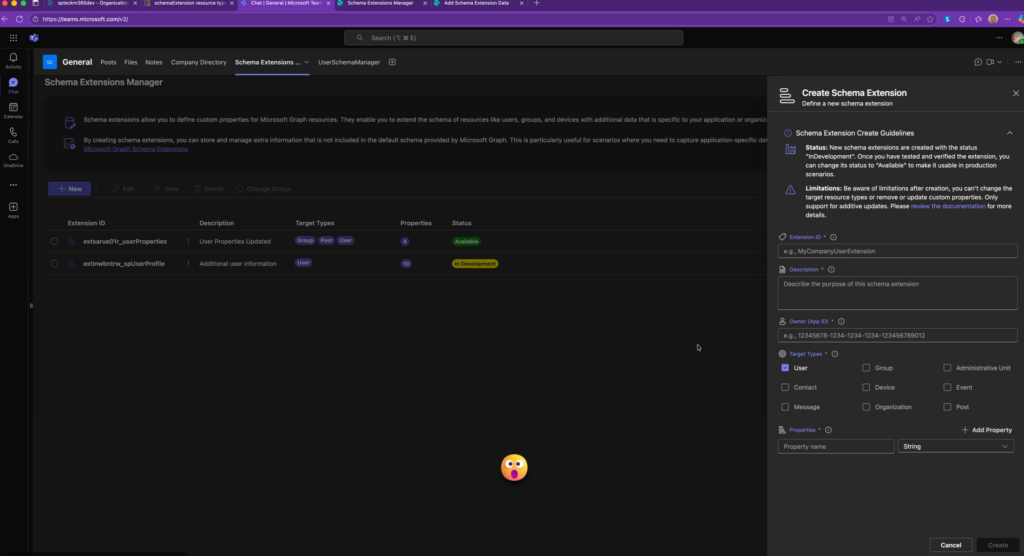The width and height of the screenshot is (1024, 556).
Task: Click the info icon next to Extension ID
Action: coord(833,237)
